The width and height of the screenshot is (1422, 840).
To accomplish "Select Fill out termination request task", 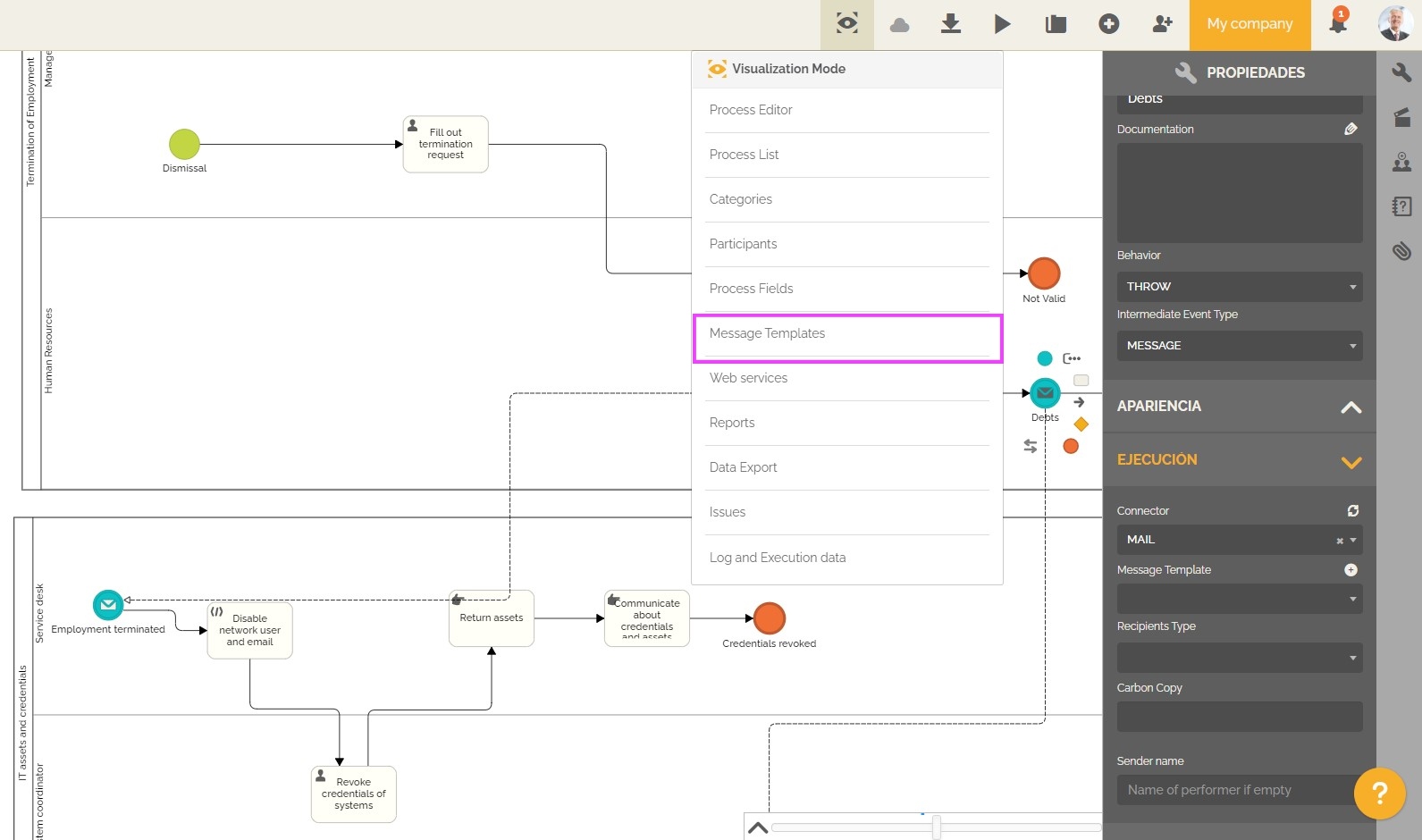I will (445, 144).
